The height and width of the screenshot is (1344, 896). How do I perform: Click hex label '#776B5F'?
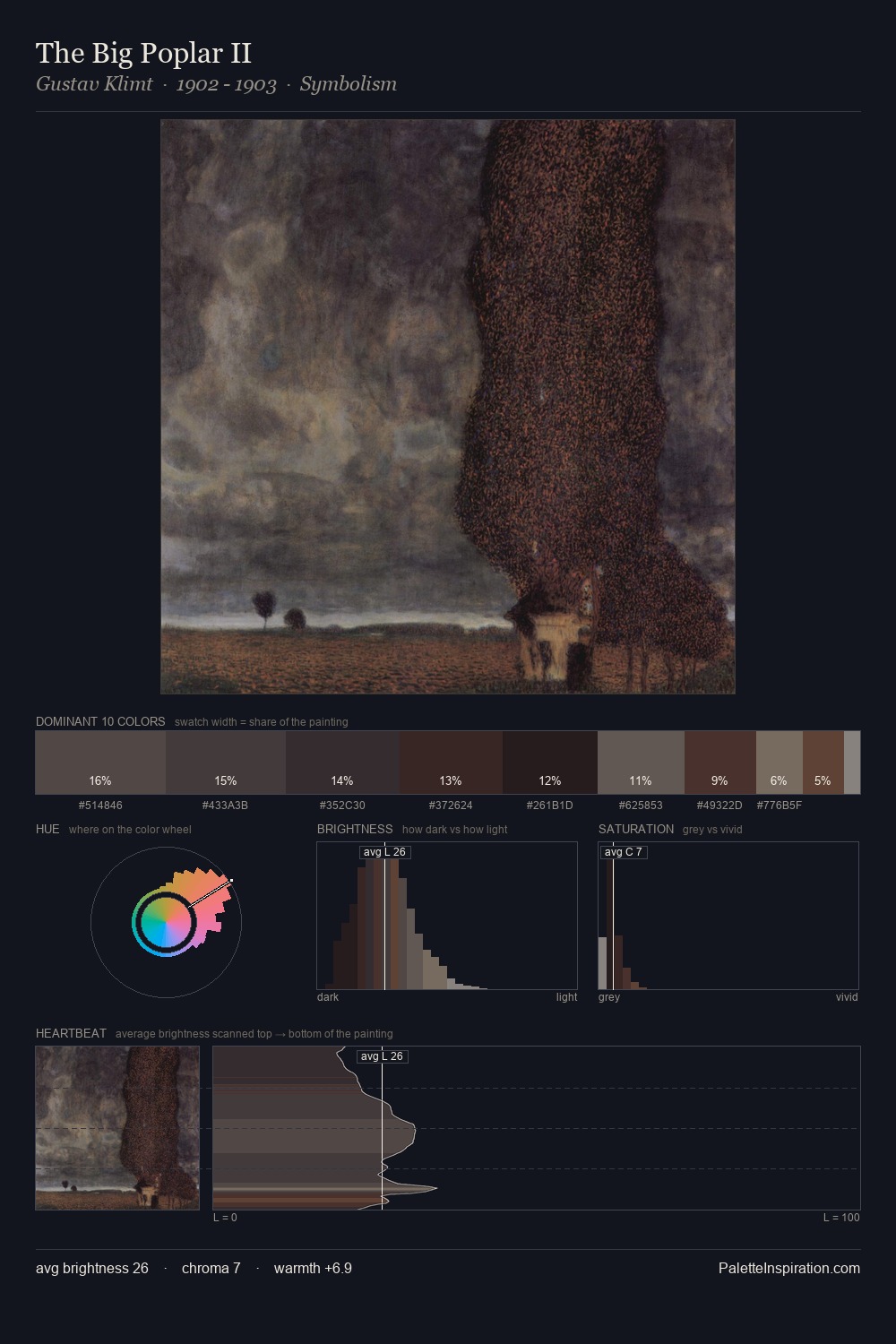coord(780,806)
